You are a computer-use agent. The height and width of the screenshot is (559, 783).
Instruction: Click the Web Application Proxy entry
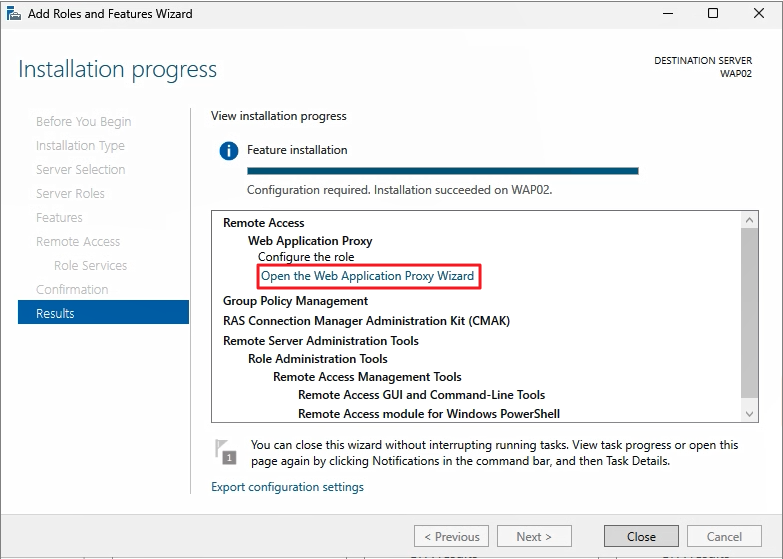click(x=310, y=241)
